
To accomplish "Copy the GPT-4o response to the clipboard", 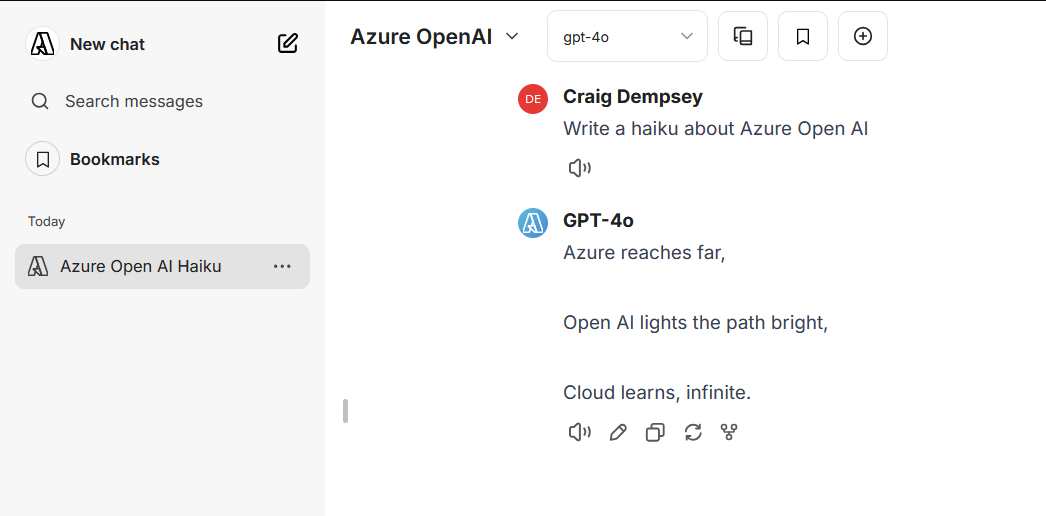I will (655, 433).
